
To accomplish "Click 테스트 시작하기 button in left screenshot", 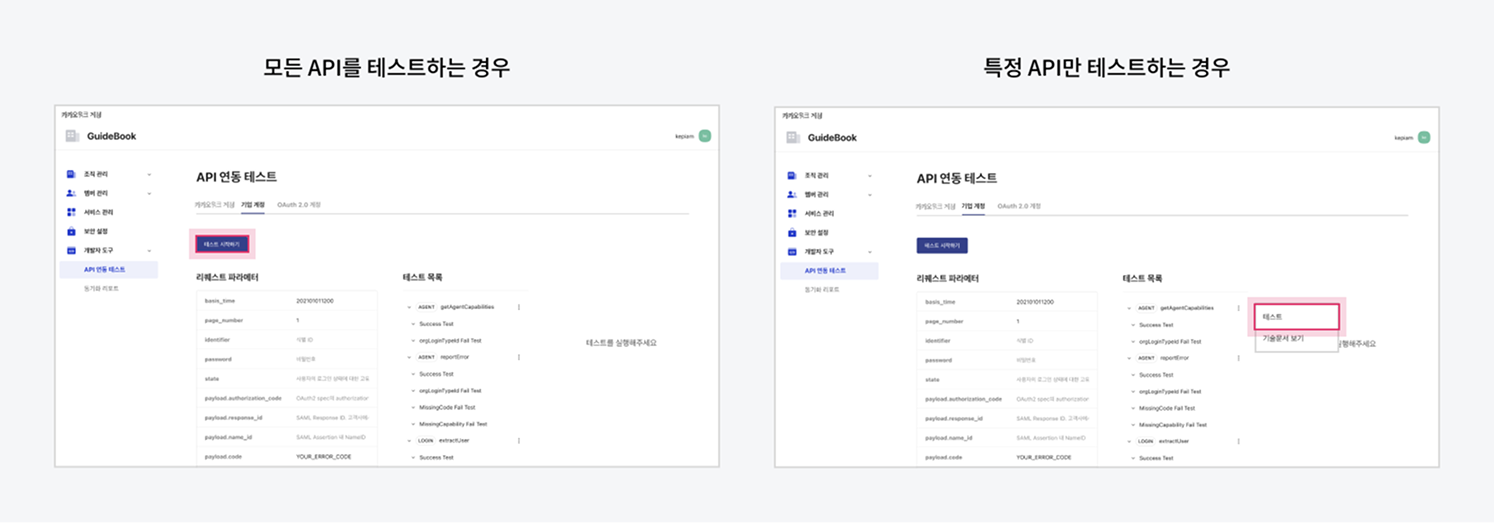I will [x=222, y=244].
